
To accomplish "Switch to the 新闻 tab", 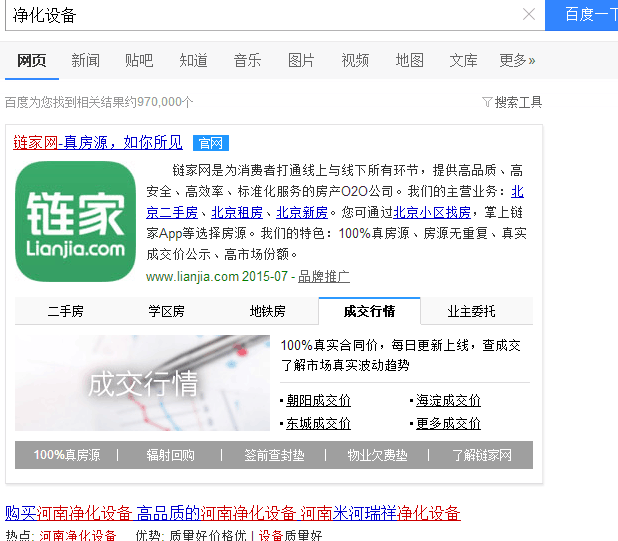I will (x=85, y=61).
